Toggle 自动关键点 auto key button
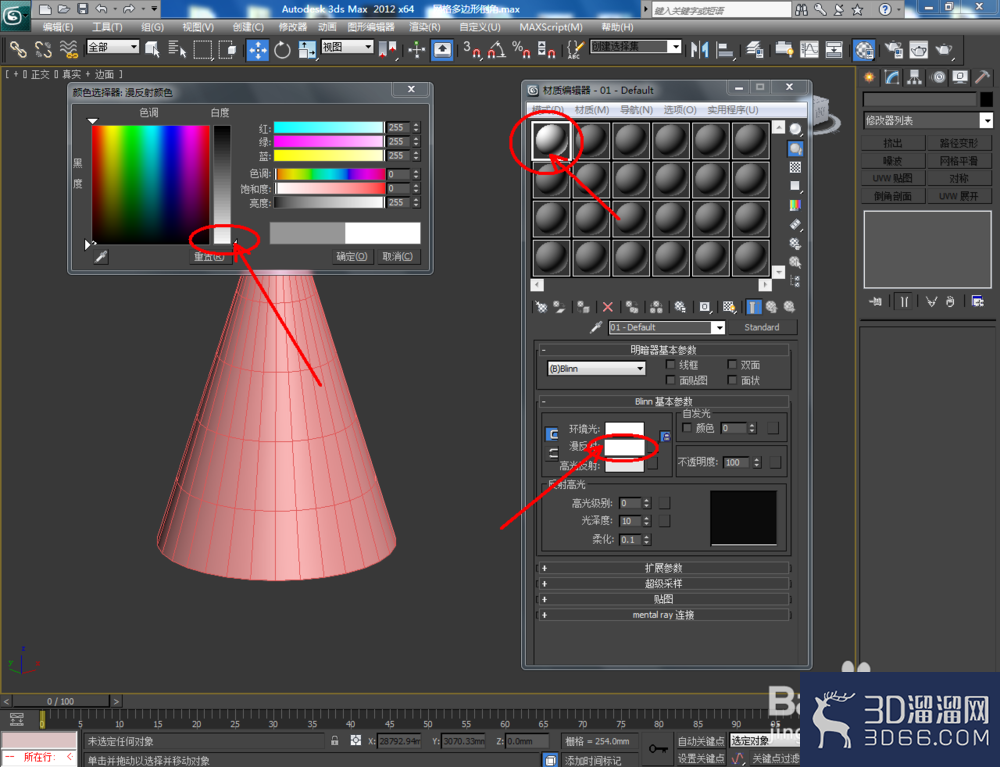The image size is (1000, 767). click(700, 741)
